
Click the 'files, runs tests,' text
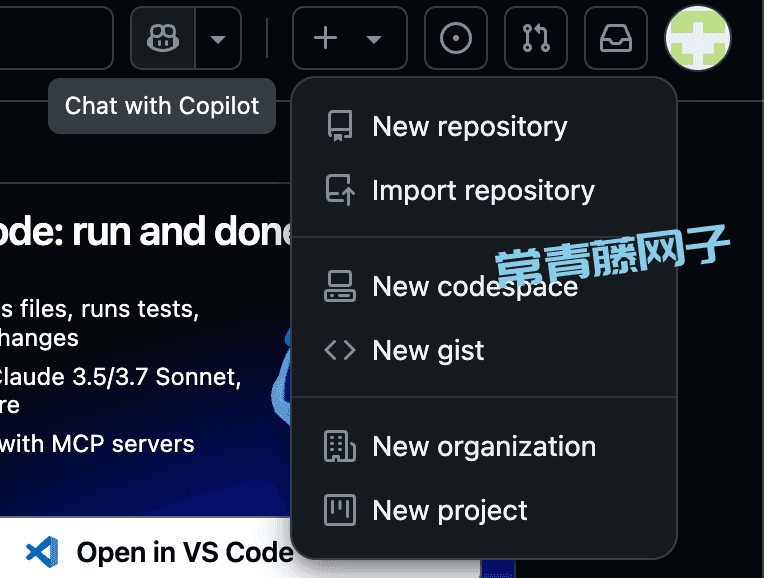pyautogui.click(x=109, y=309)
